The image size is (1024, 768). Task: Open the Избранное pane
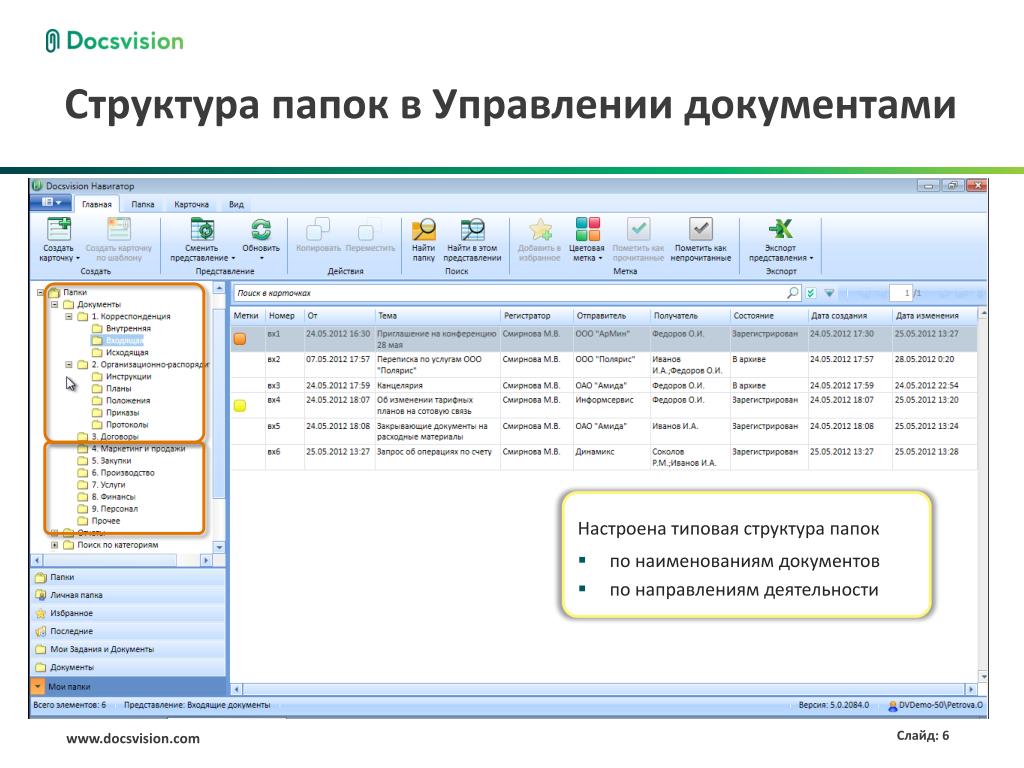(129, 613)
